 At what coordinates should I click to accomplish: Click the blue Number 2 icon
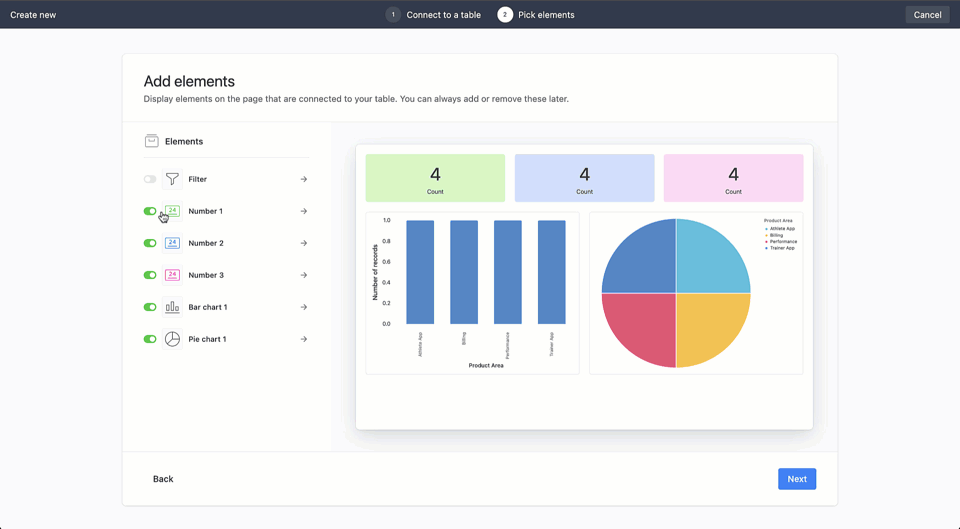tap(172, 243)
